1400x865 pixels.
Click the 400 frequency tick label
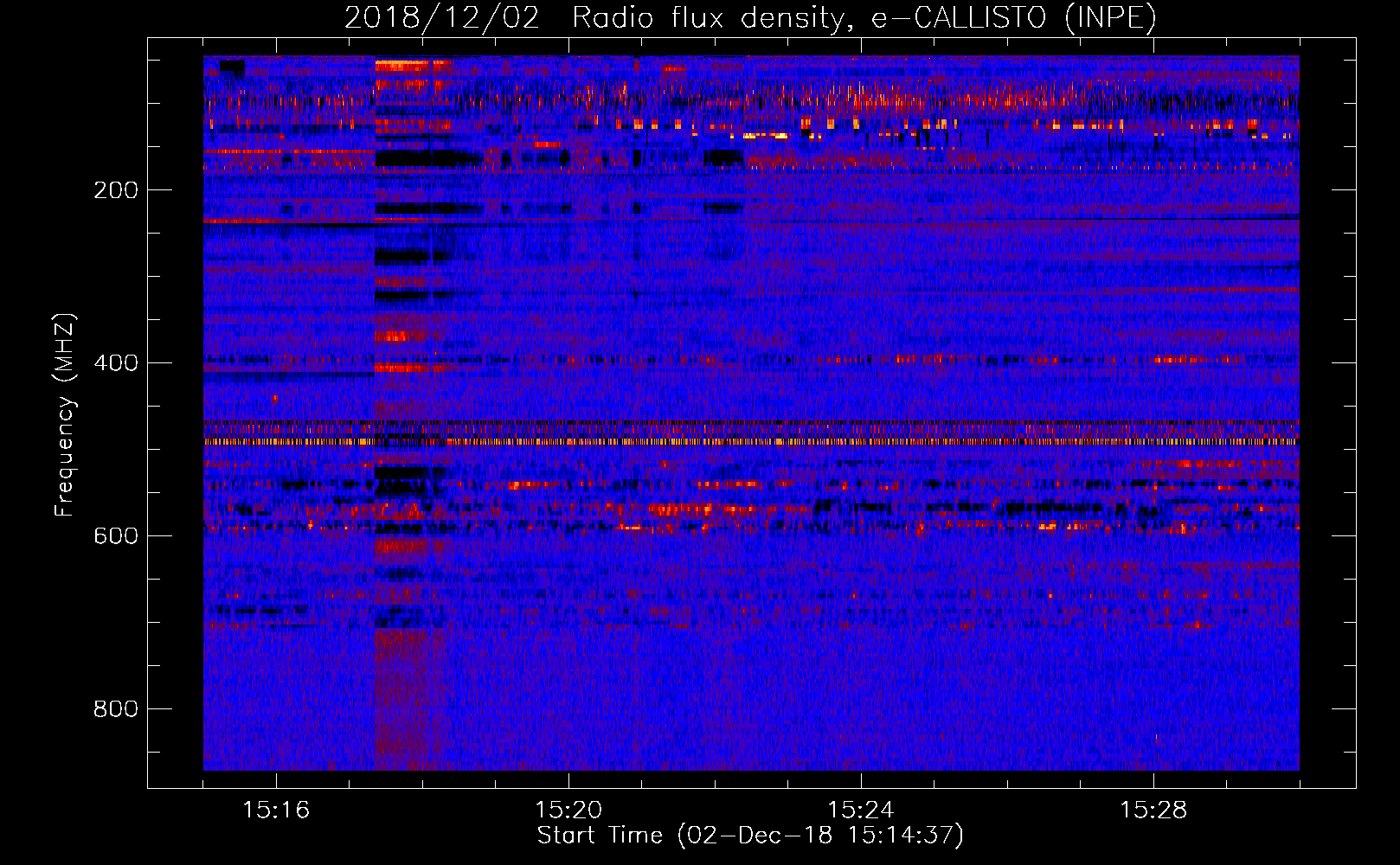point(116,363)
